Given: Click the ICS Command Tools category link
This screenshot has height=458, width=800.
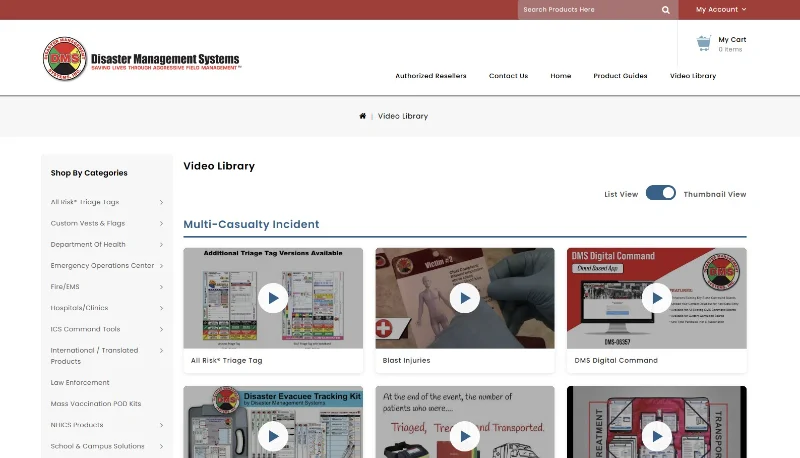Looking at the screenshot, I should [85, 329].
